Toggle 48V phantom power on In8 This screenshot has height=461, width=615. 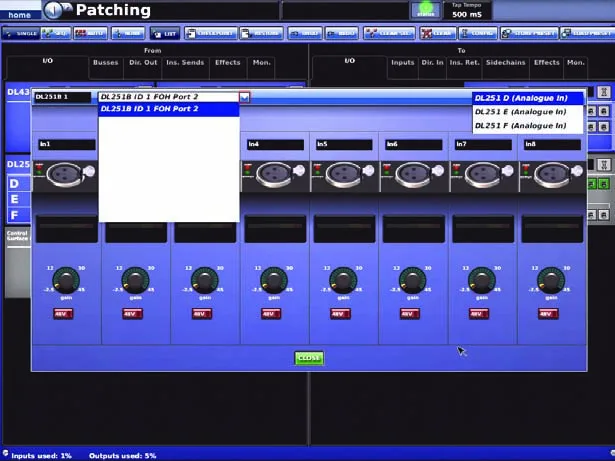click(548, 314)
